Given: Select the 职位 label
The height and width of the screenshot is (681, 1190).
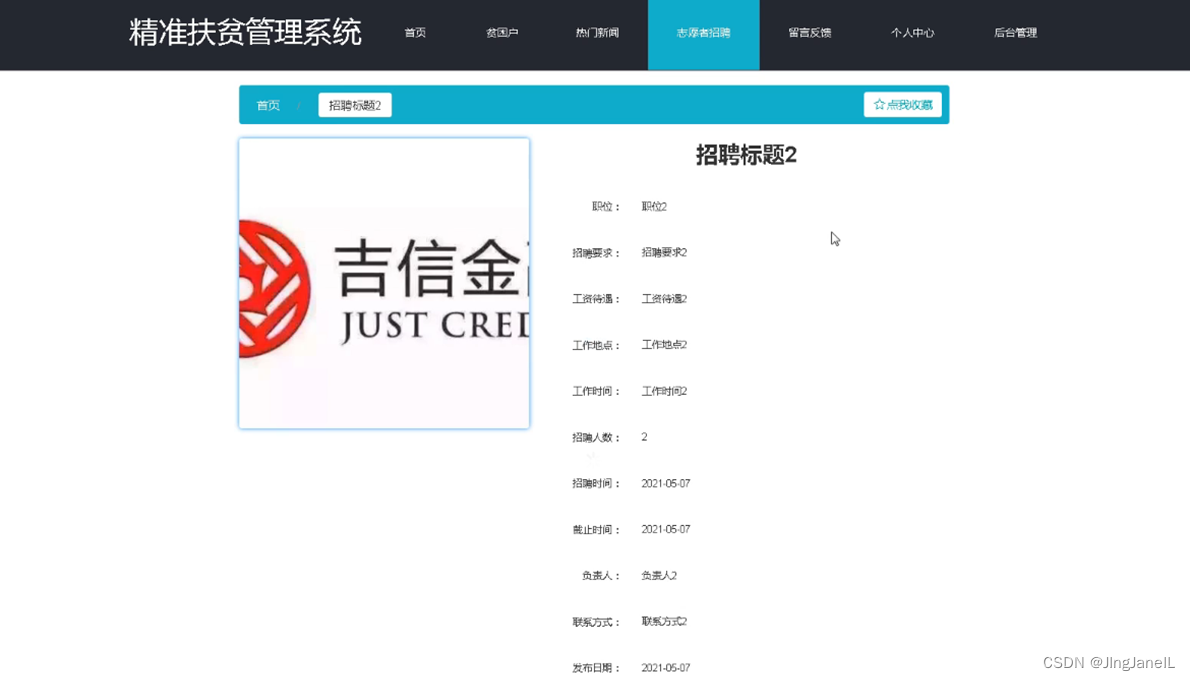Looking at the screenshot, I should coord(606,207).
